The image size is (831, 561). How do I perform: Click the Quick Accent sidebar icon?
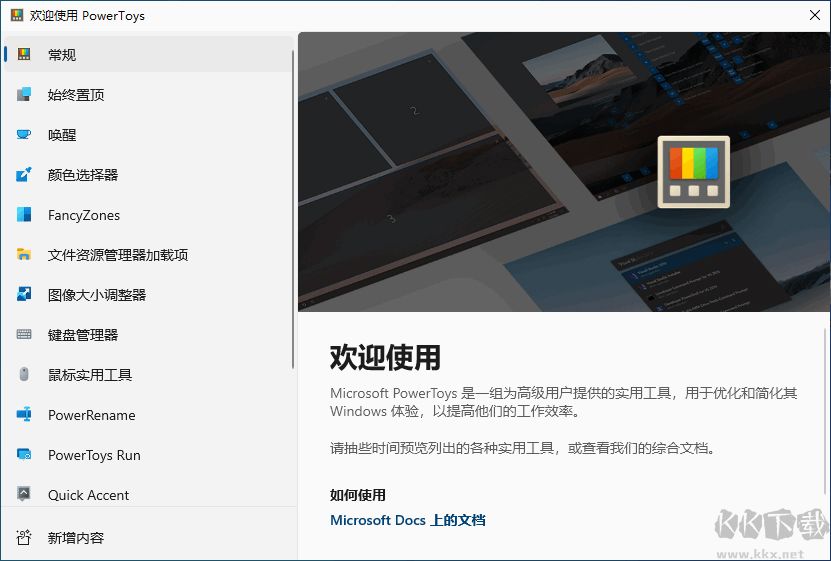point(24,495)
